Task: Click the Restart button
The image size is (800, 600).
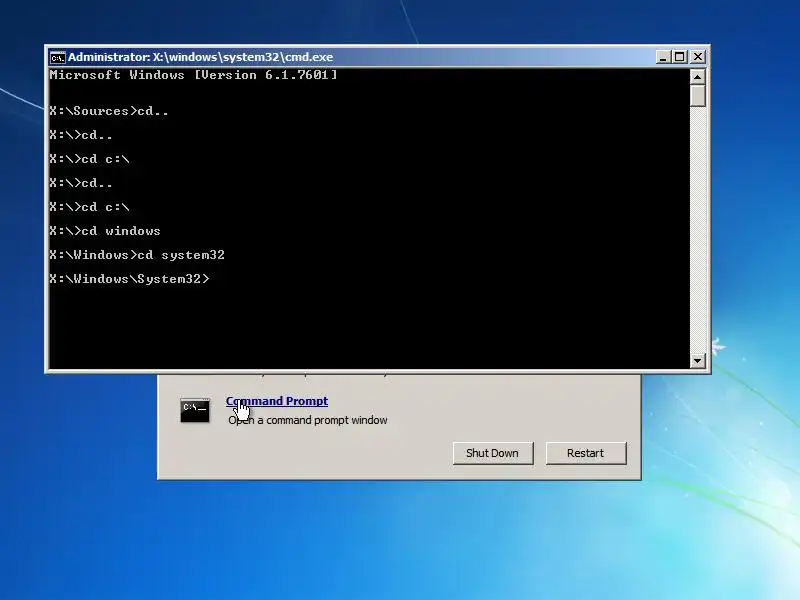Action: pyautogui.click(x=586, y=453)
